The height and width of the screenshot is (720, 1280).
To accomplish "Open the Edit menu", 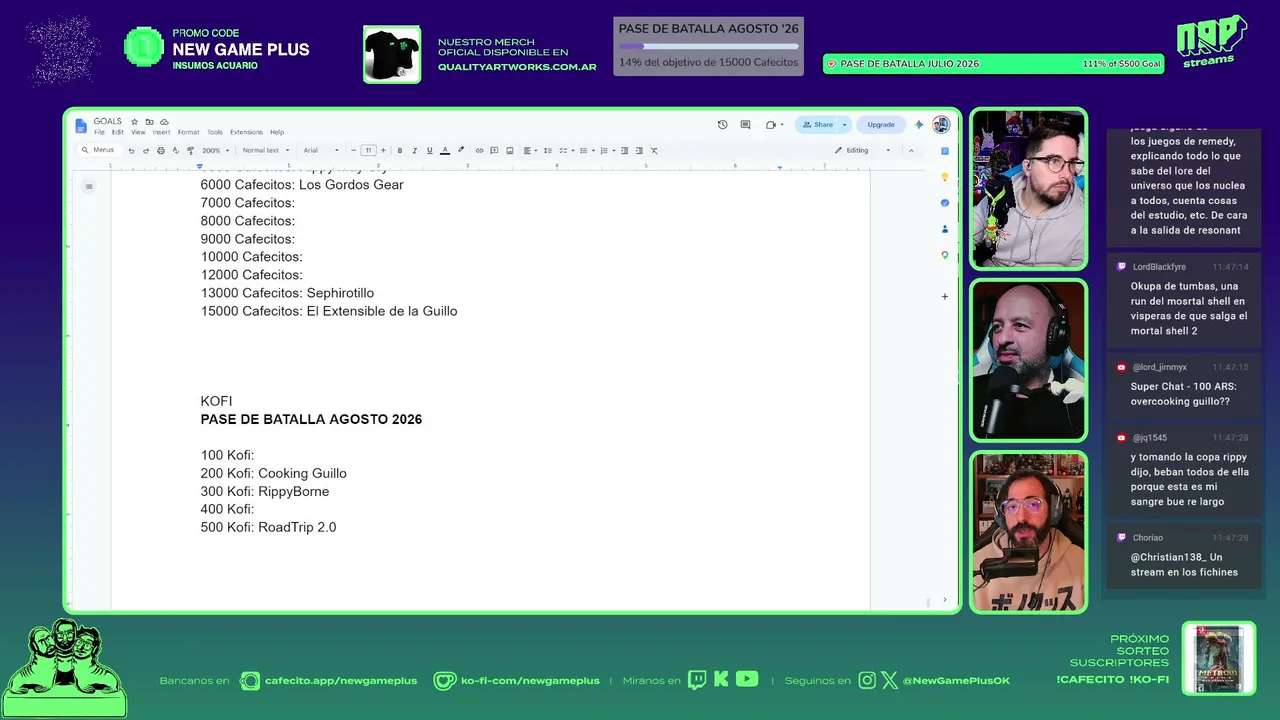I will coord(117,132).
